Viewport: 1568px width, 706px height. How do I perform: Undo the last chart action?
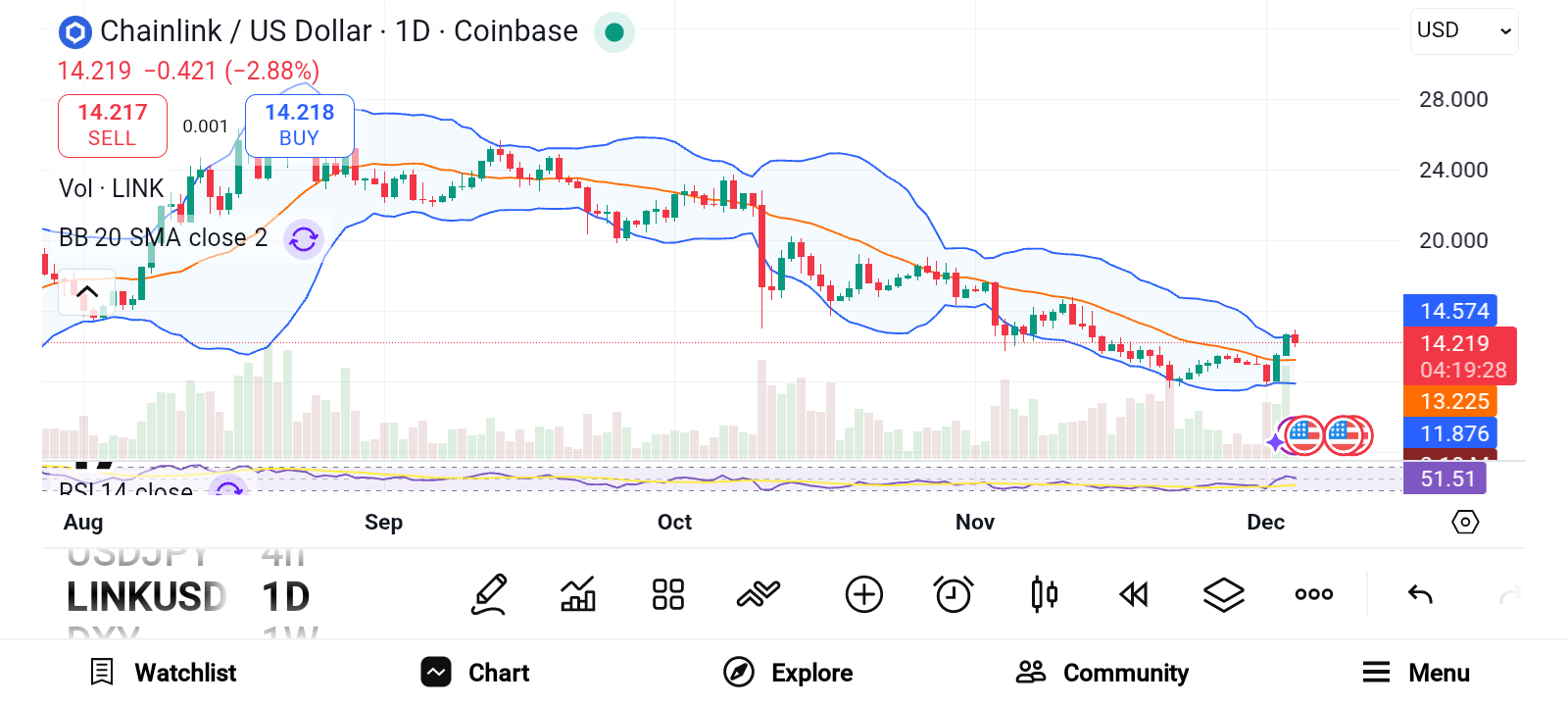pos(1420,594)
